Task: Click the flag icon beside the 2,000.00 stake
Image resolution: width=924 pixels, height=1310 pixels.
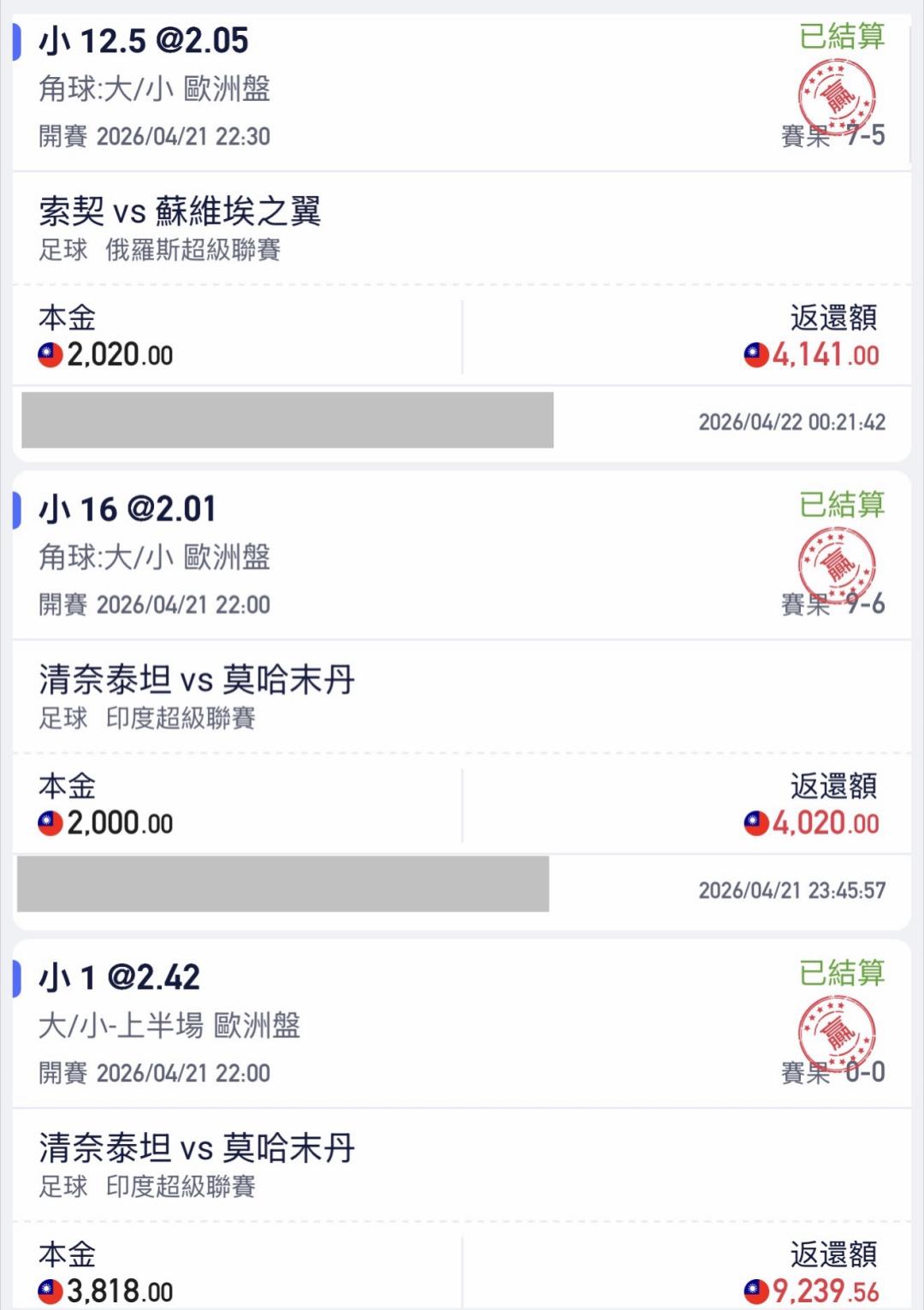Action: pos(50,823)
